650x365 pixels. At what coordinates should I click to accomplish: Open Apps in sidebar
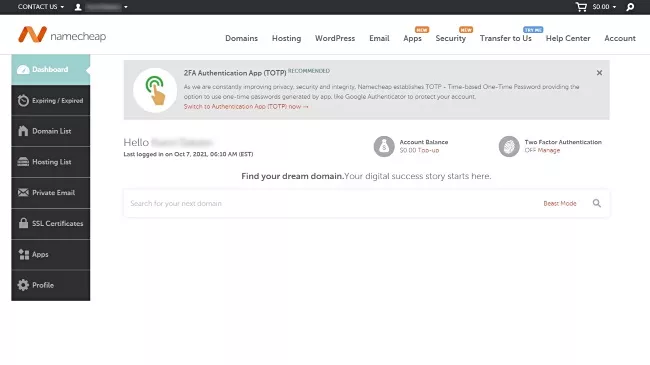[51, 254]
